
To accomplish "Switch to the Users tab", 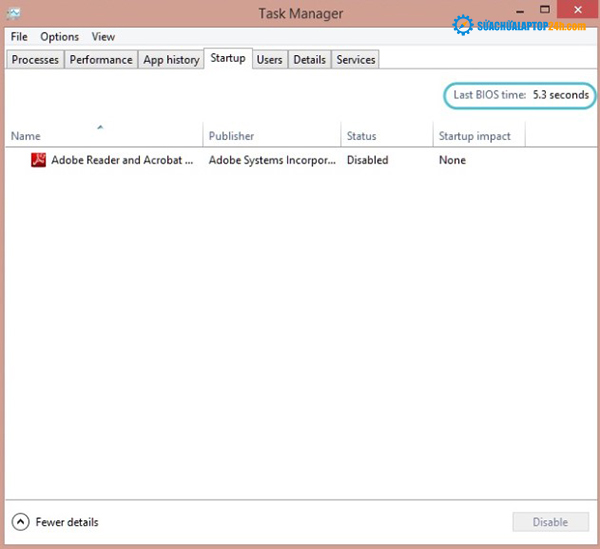I will (269, 60).
